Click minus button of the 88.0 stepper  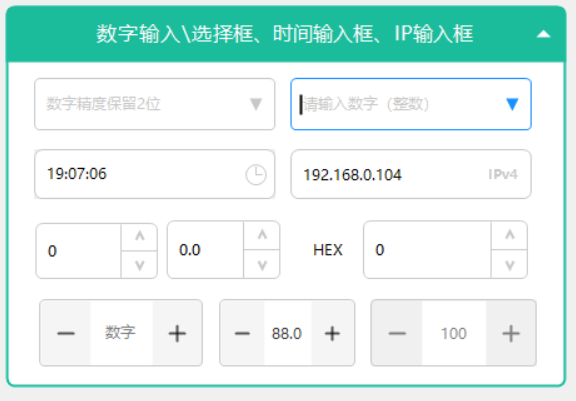point(242,333)
